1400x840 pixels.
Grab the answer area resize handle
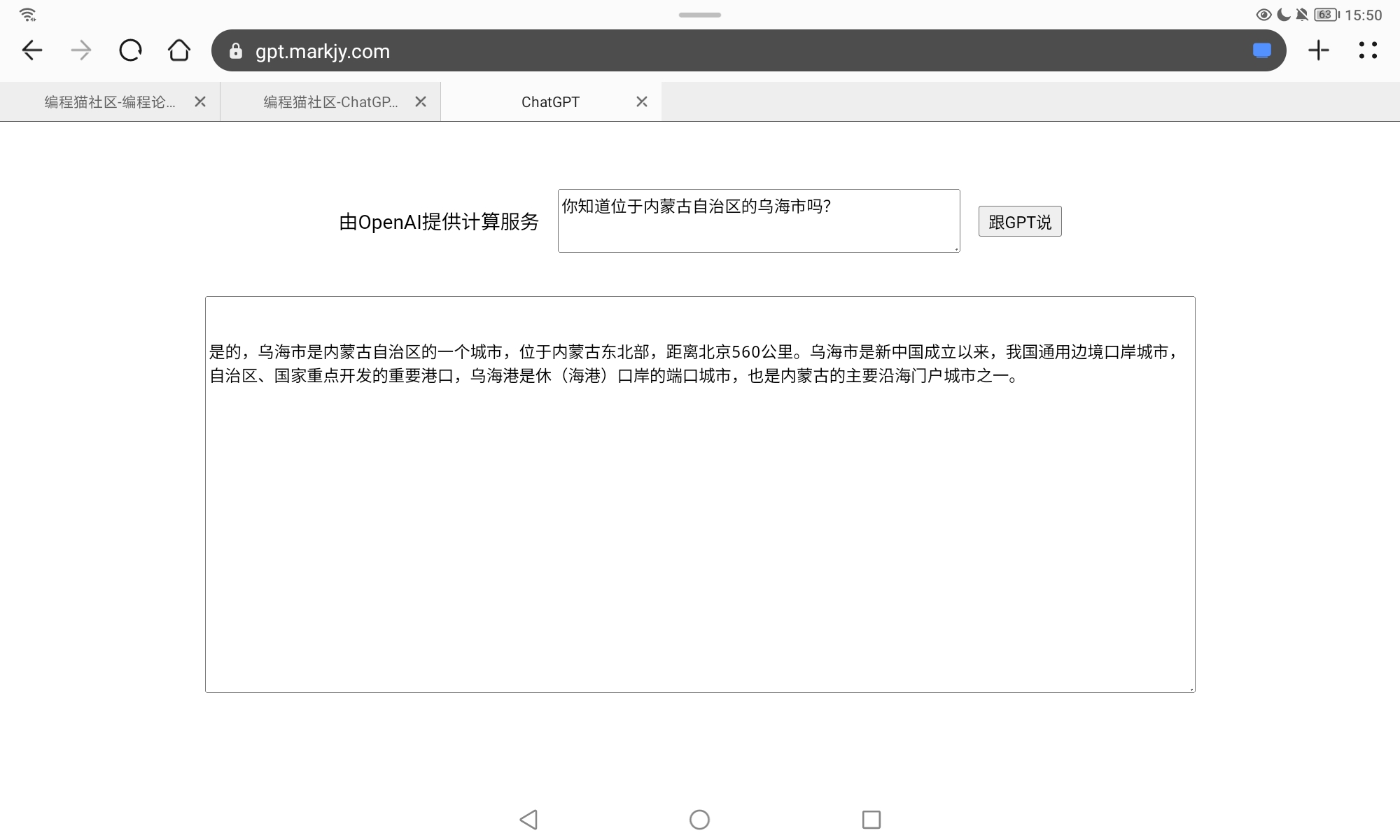pos(1191,689)
